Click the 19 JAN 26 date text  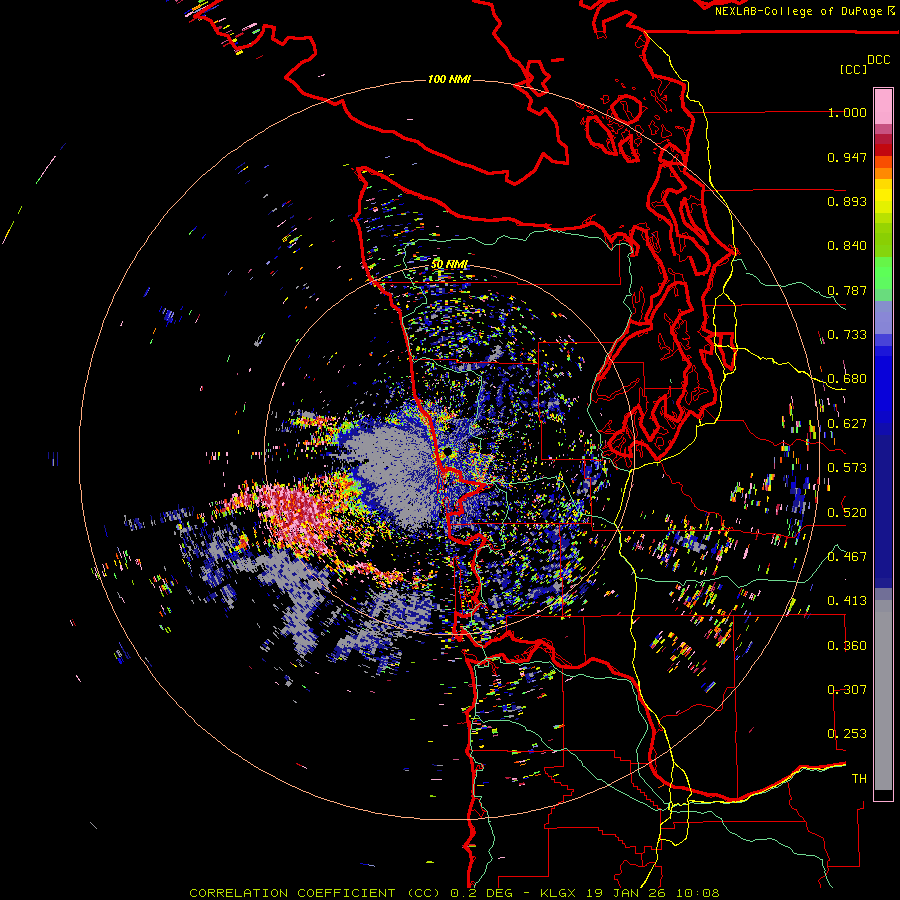628,893
